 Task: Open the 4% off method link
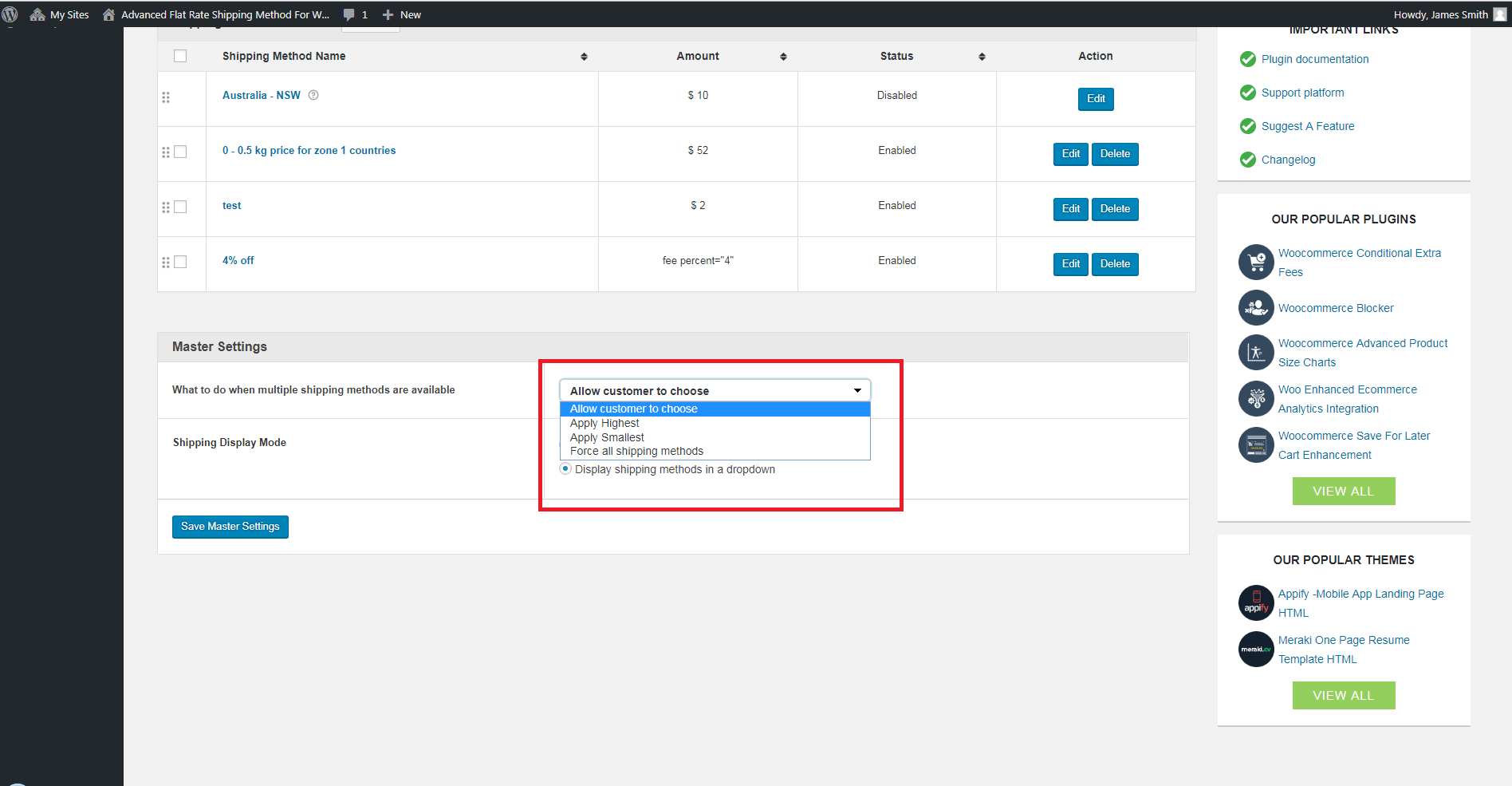point(238,260)
